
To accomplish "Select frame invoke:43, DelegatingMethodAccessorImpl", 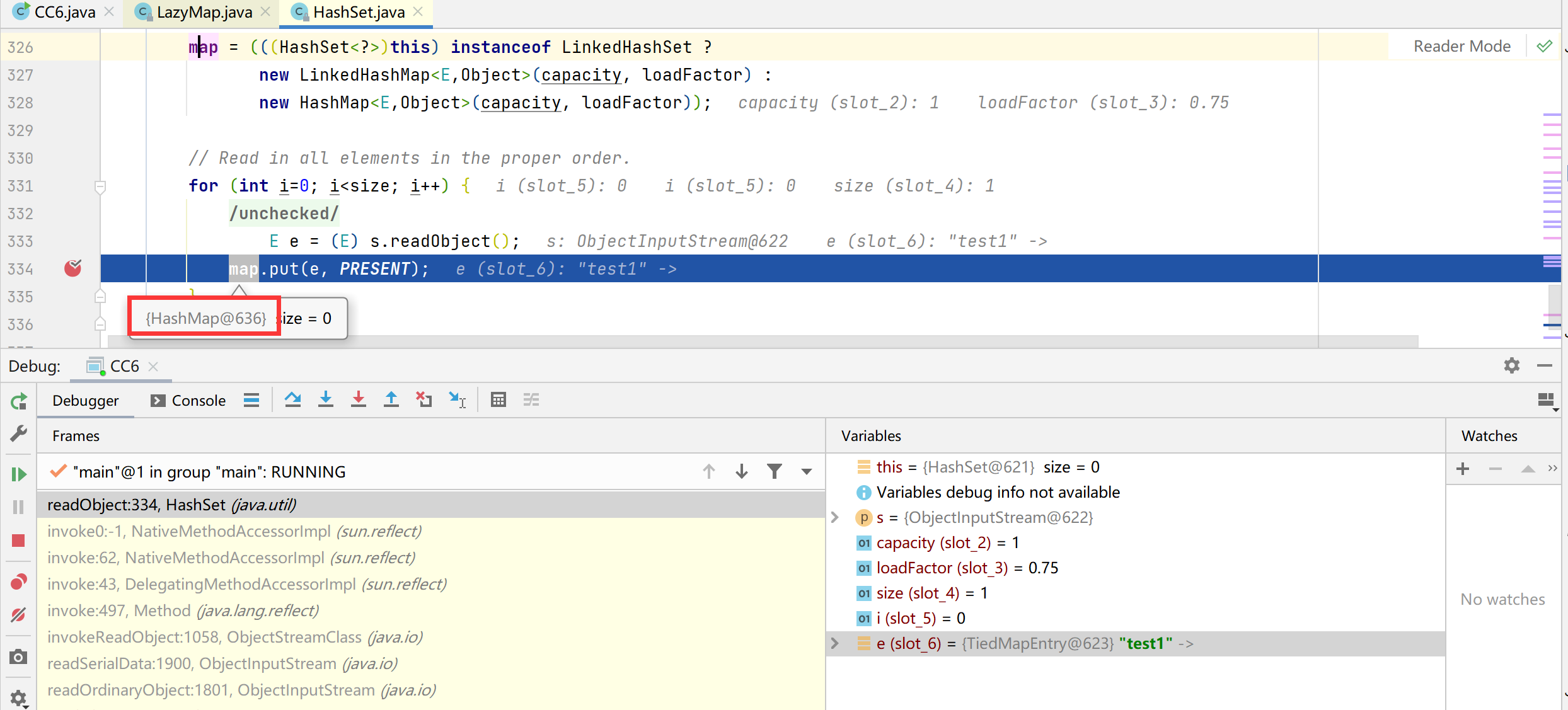I will (431, 584).
